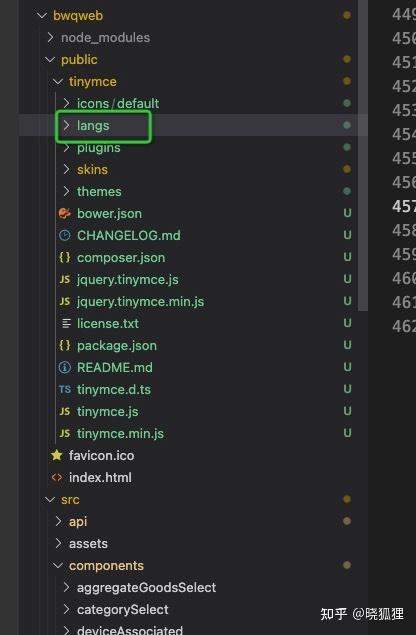
Task: Click the HTML icon beside index.html
Action: (x=57, y=477)
